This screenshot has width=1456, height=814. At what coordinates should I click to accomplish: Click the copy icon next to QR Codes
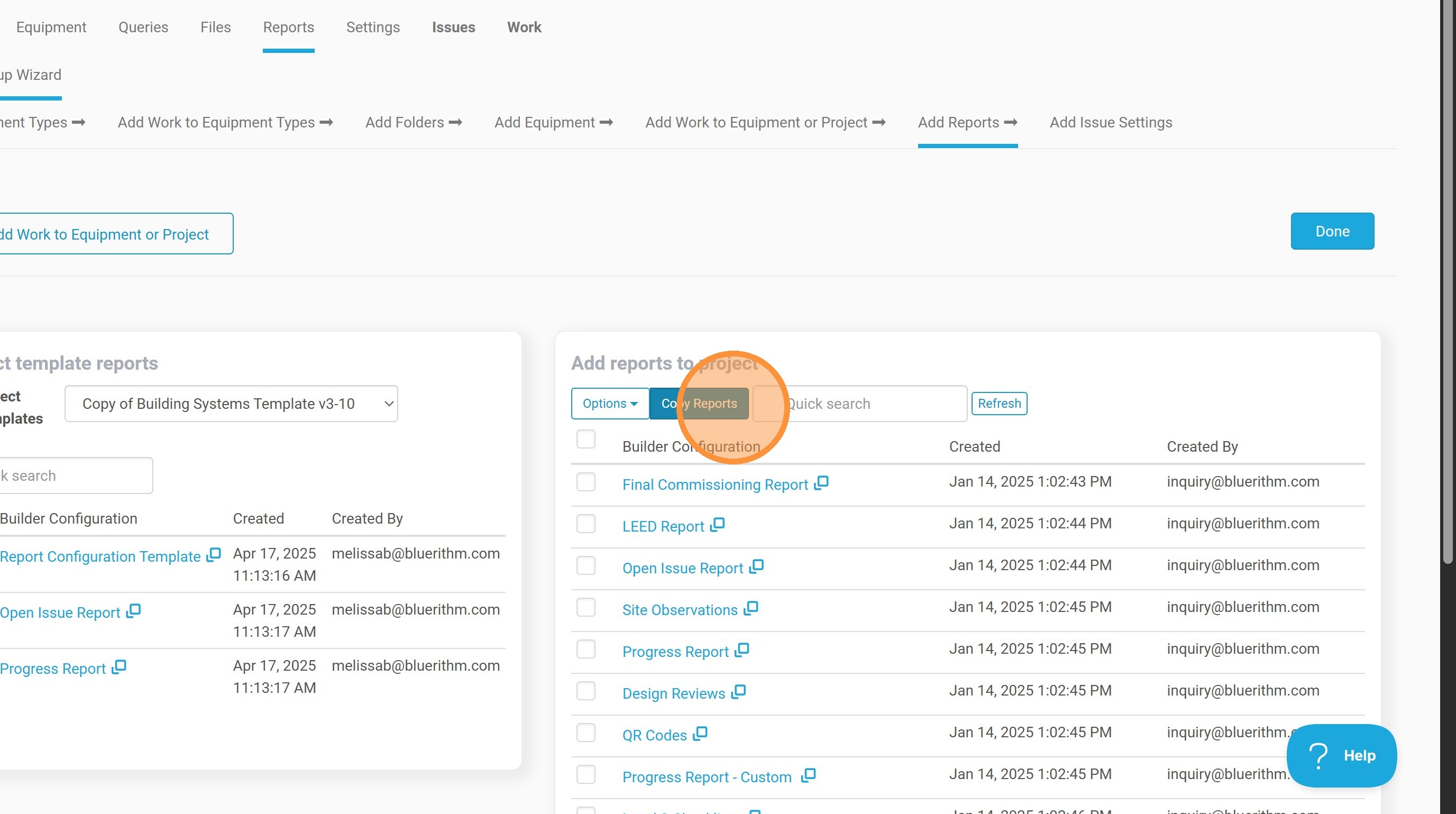(701, 733)
